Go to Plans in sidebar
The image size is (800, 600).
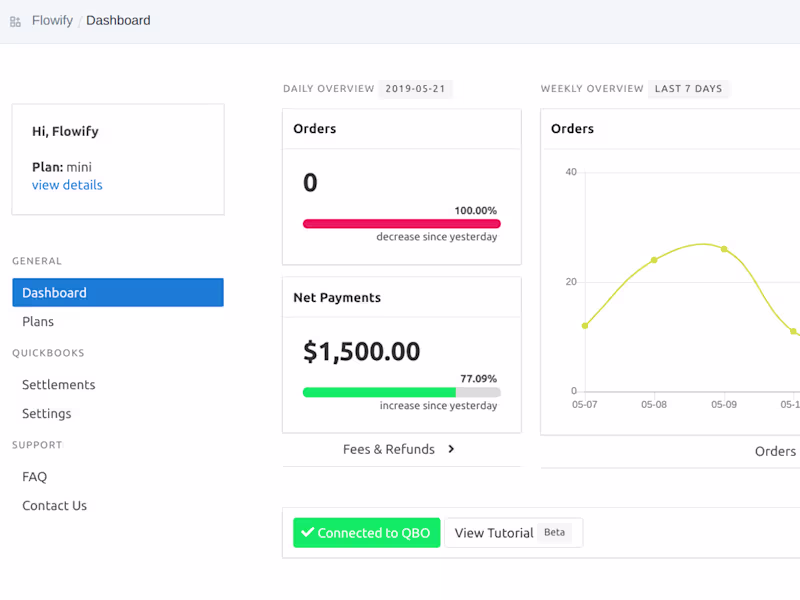coord(38,322)
